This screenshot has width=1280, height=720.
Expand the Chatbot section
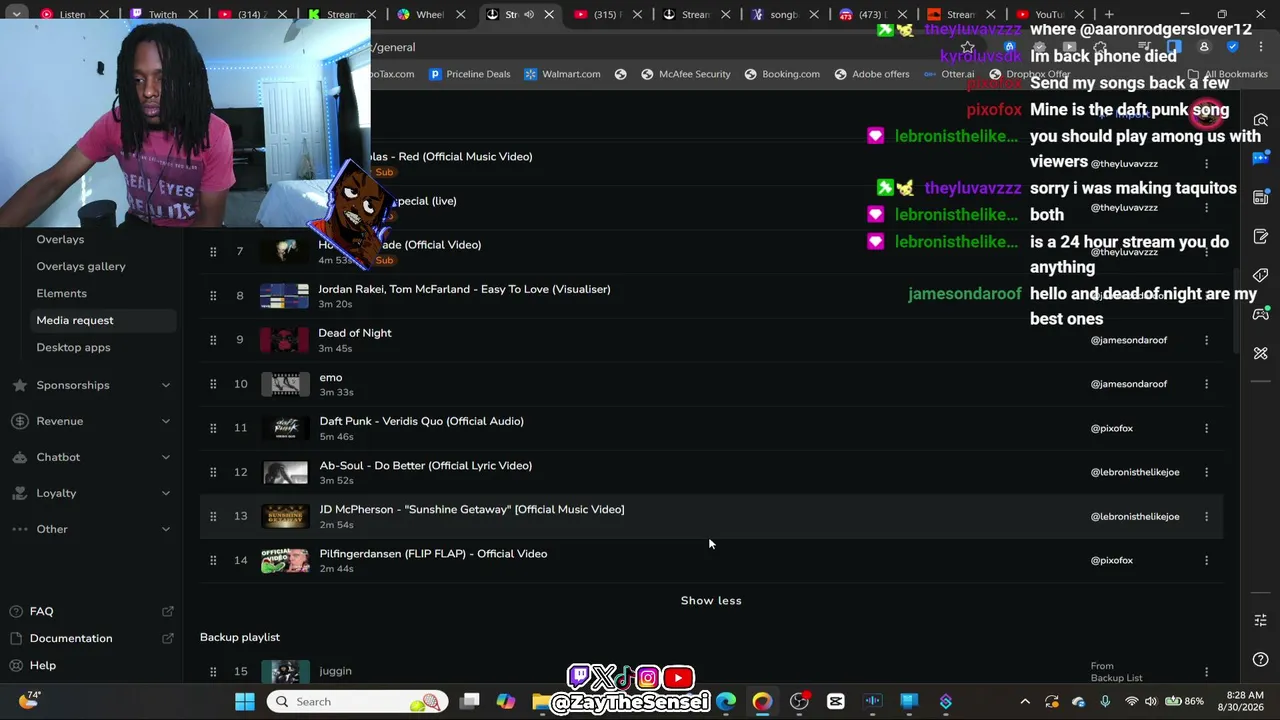pyautogui.click(x=166, y=457)
